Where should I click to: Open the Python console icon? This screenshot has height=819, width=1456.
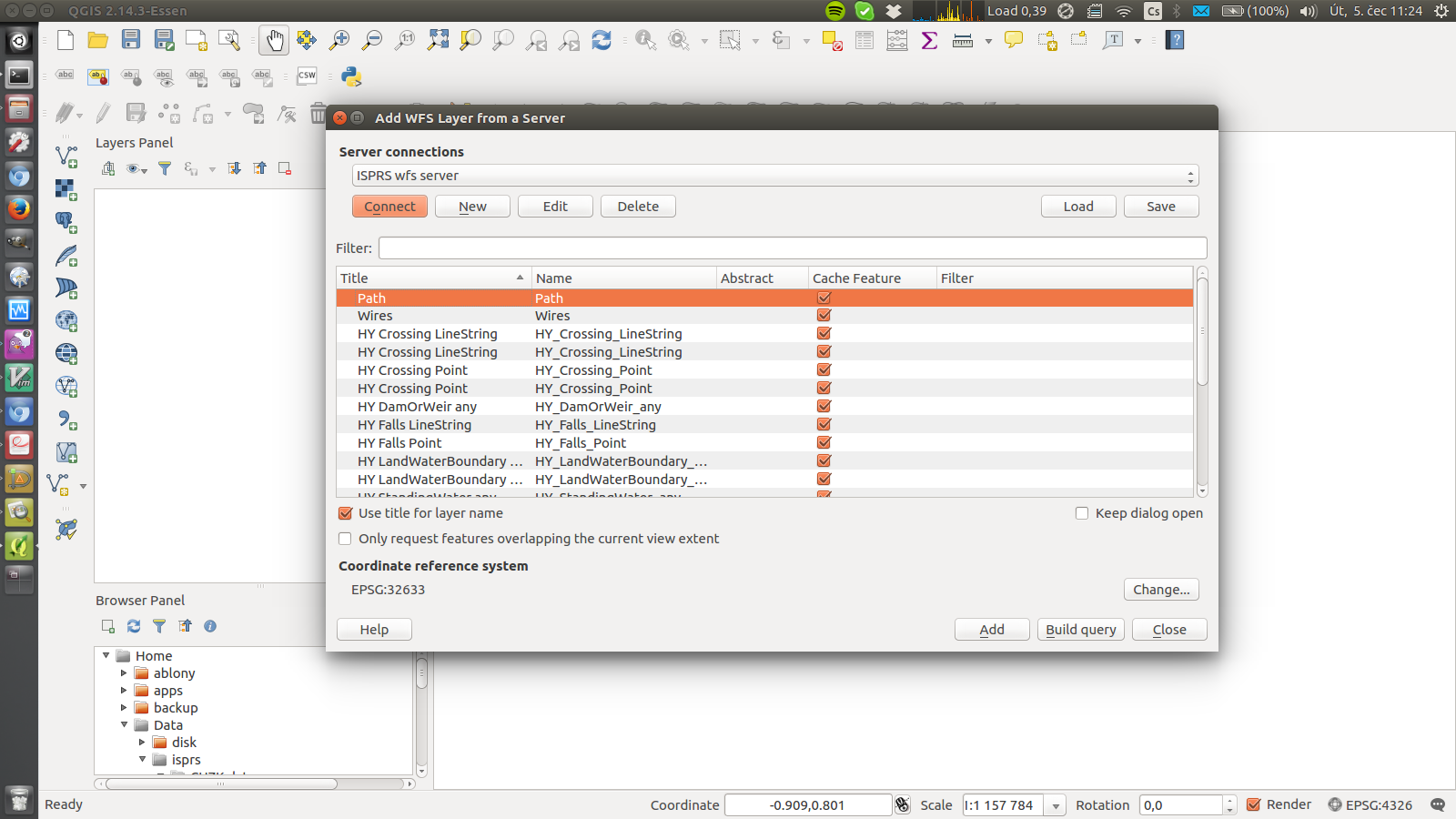(x=351, y=76)
